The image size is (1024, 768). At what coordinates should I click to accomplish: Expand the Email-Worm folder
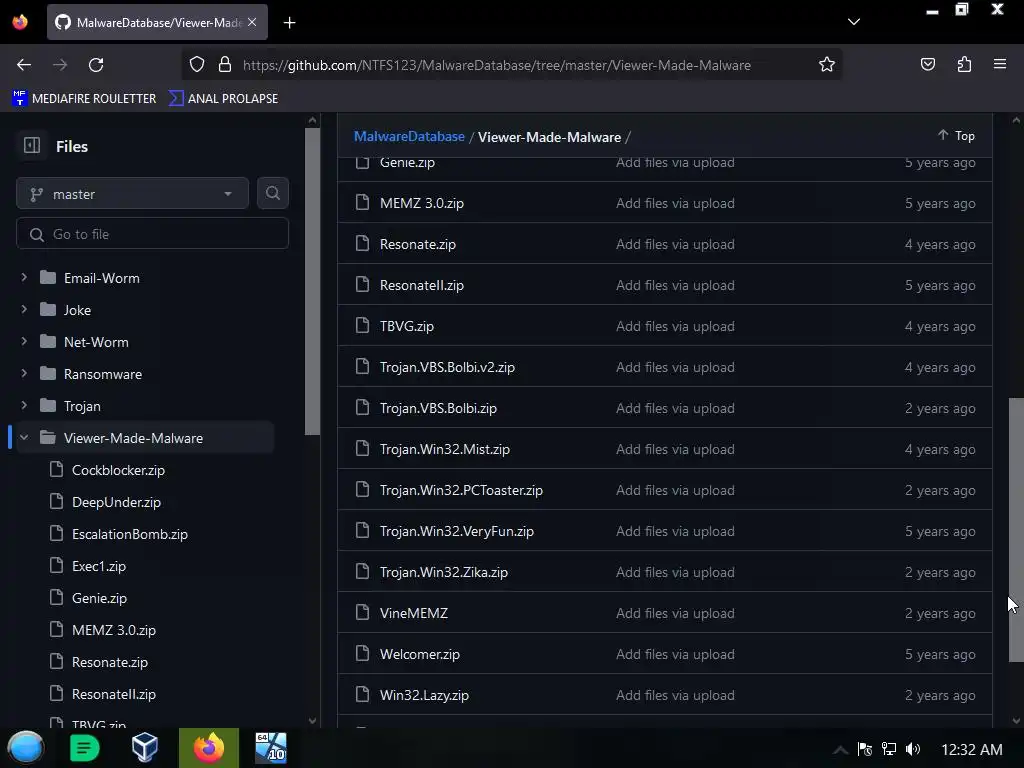[24, 278]
